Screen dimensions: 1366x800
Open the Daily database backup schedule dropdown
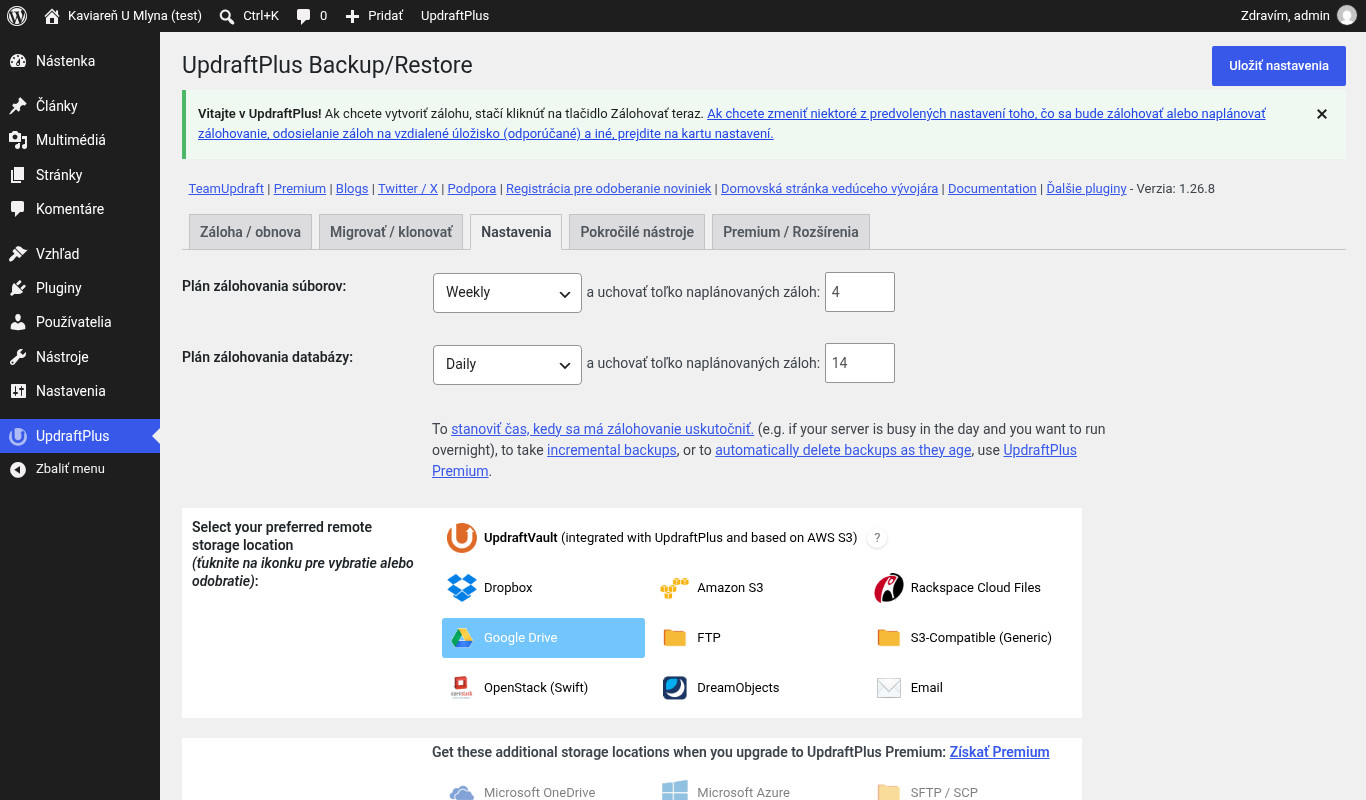[507, 365]
